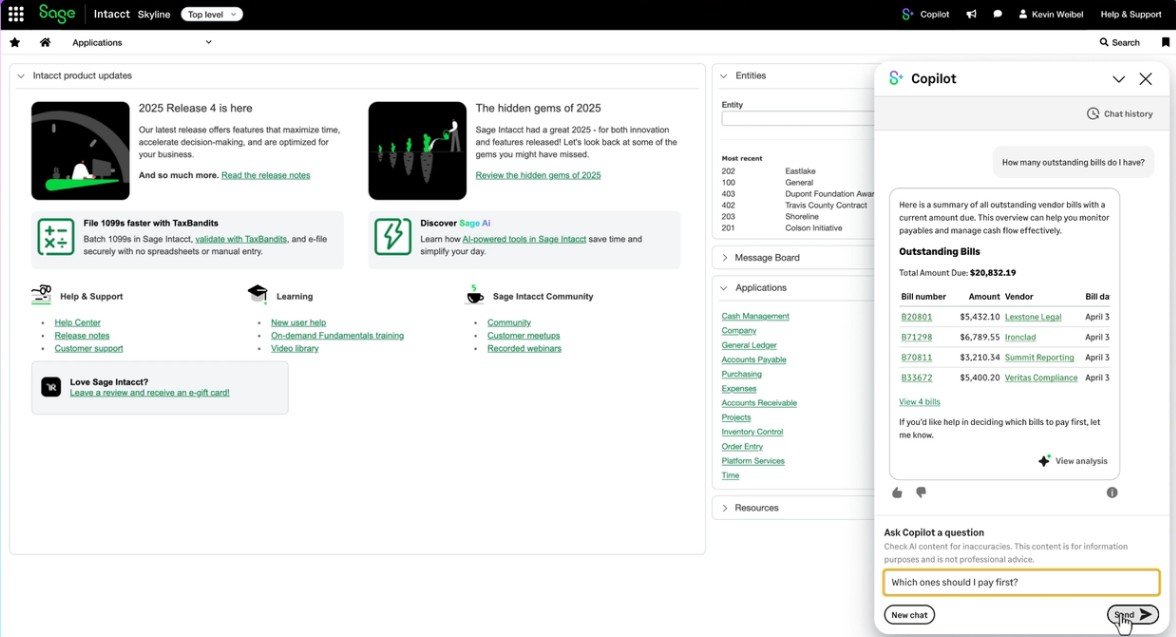
Task: Open the New user help link
Action: click(x=298, y=323)
